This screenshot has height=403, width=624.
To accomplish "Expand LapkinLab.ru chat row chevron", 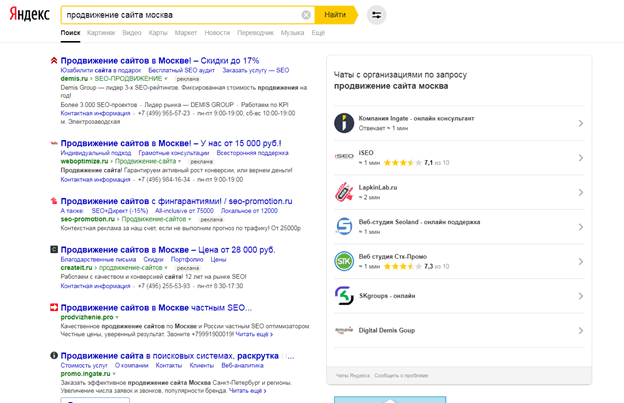I will (581, 193).
